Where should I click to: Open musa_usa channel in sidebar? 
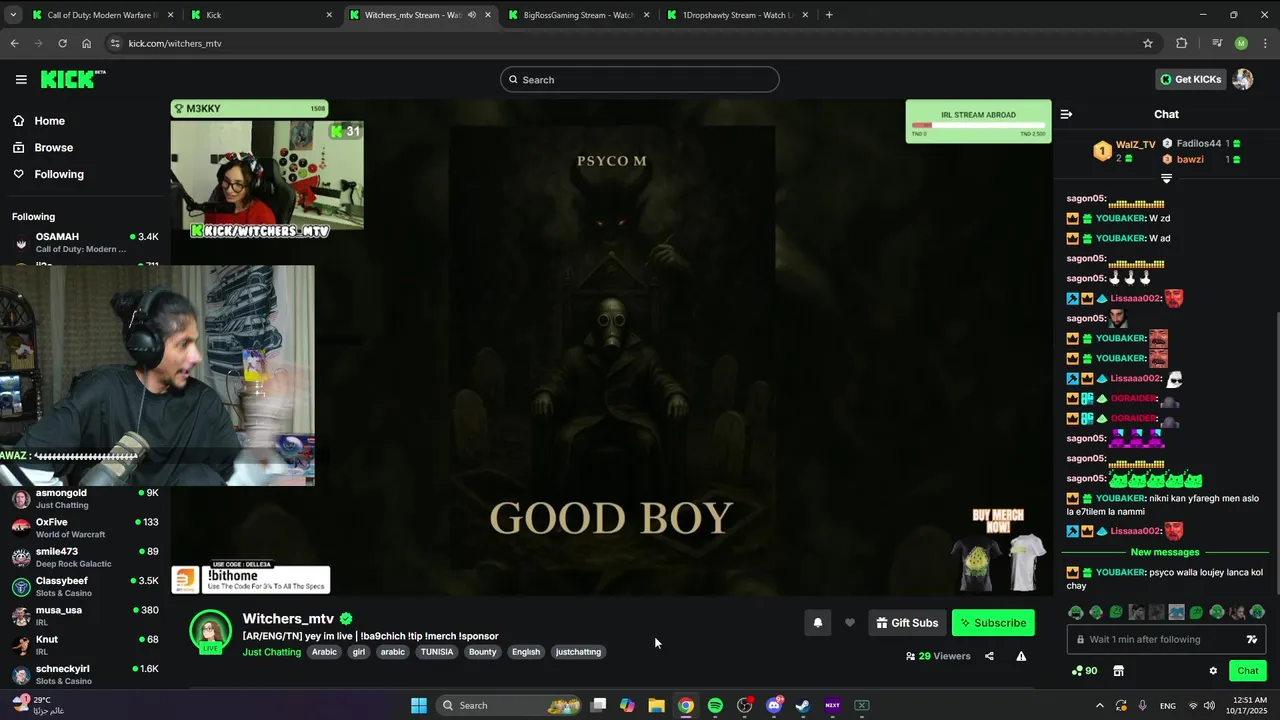85,616
